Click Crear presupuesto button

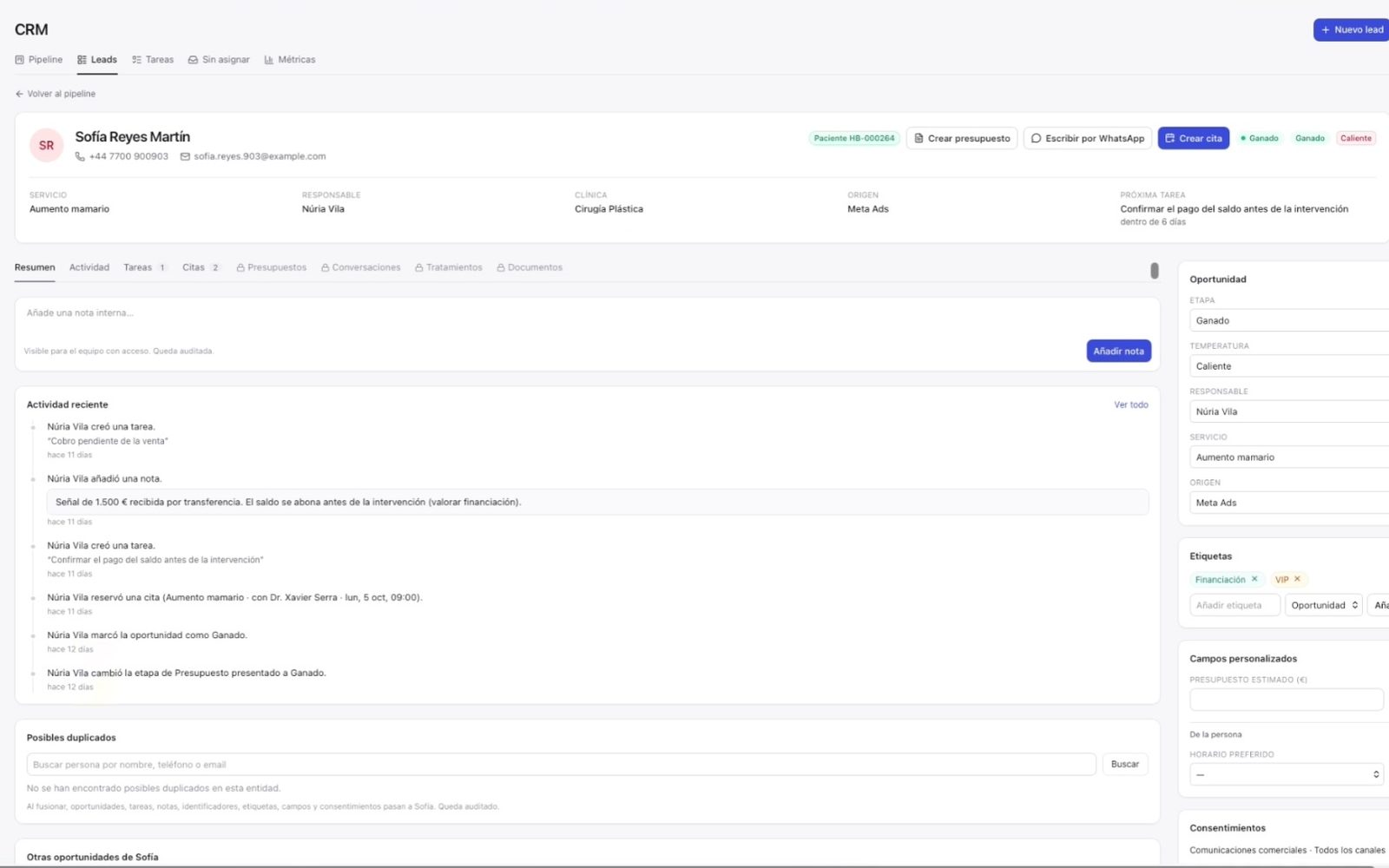pos(962,138)
